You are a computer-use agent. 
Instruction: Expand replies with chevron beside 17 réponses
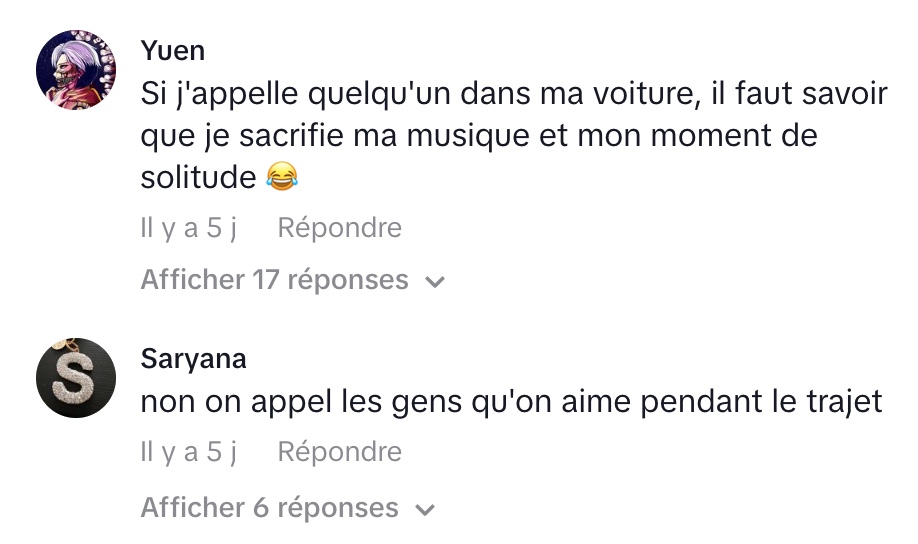pos(434,282)
